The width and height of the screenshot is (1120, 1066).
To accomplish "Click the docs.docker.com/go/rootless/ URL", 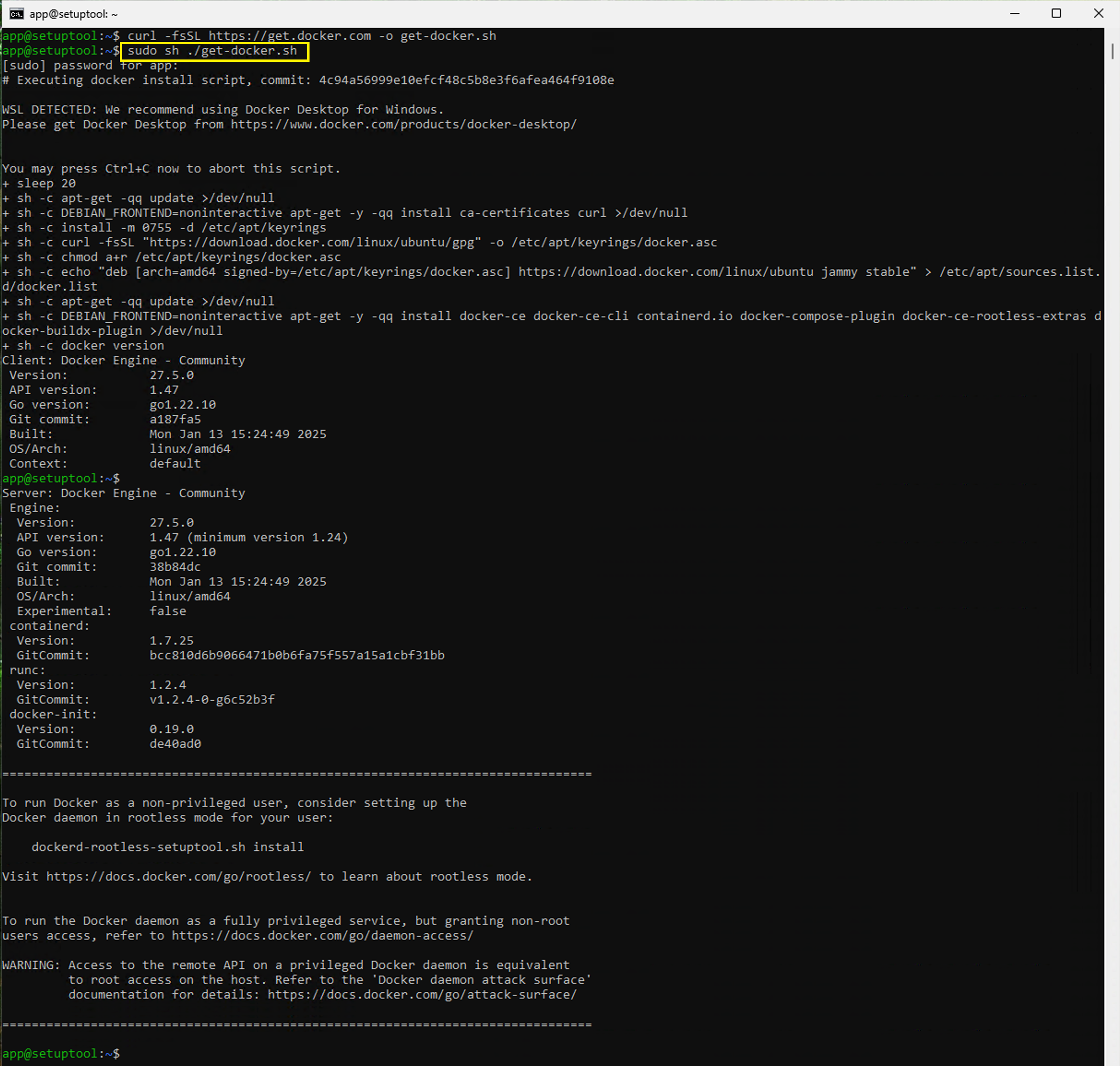I will click(x=179, y=877).
